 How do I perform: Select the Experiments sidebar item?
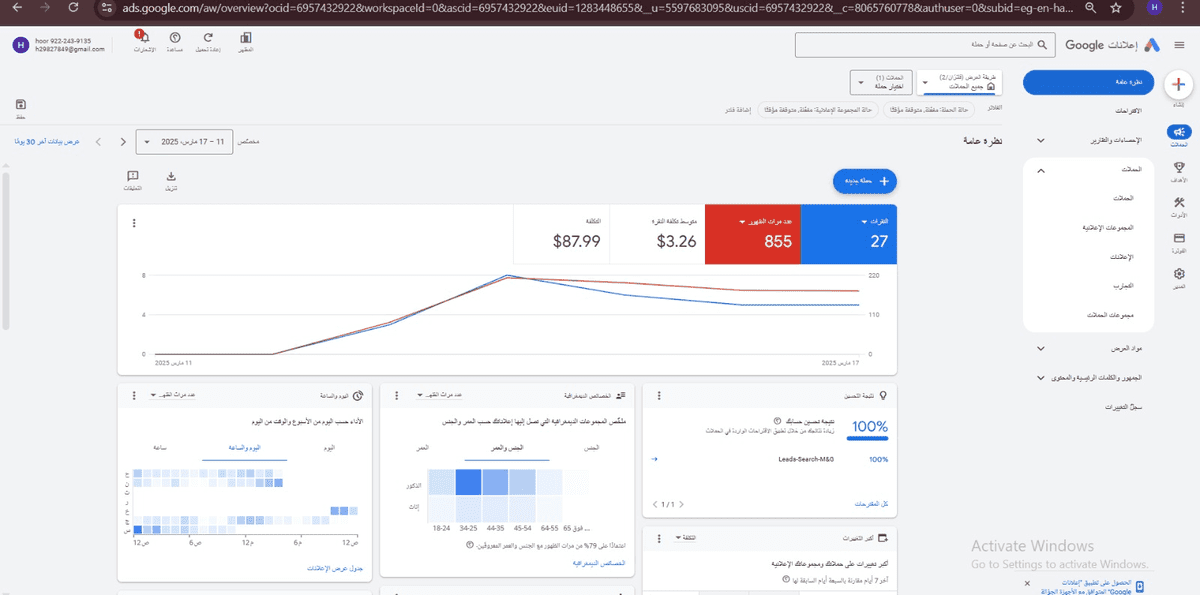[x=1121, y=286]
